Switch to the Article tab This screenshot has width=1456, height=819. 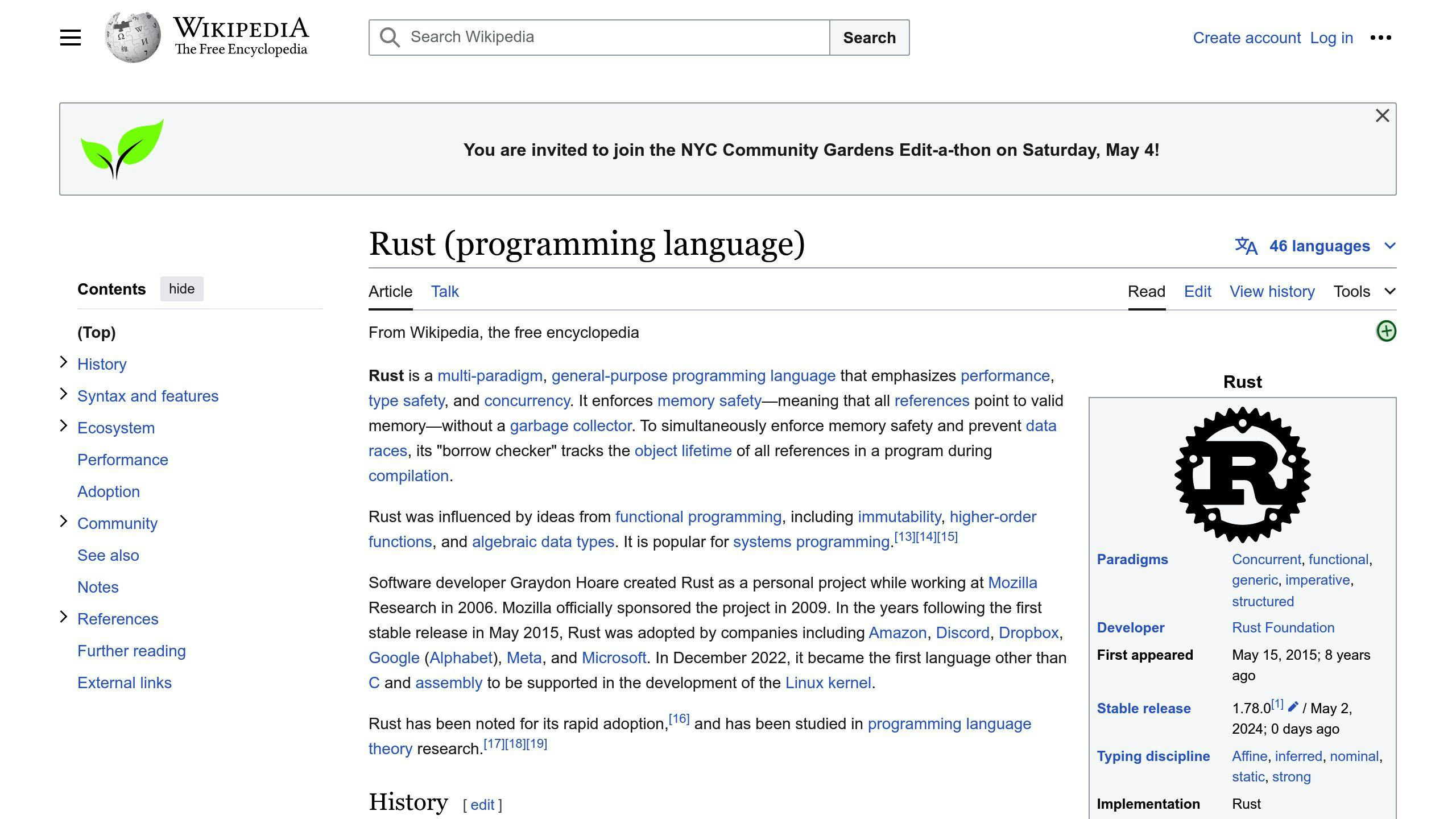point(390,292)
